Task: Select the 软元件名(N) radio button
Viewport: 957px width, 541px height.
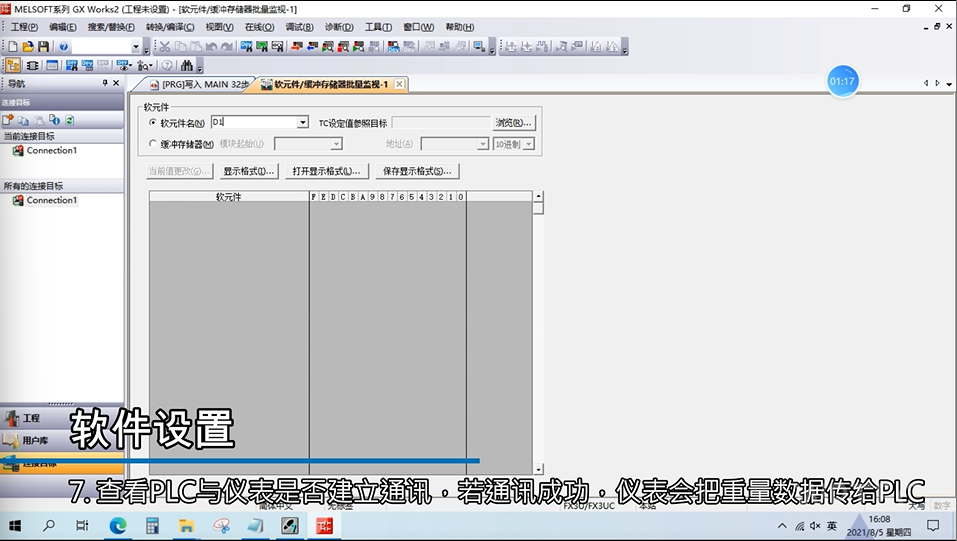Action: click(153, 122)
